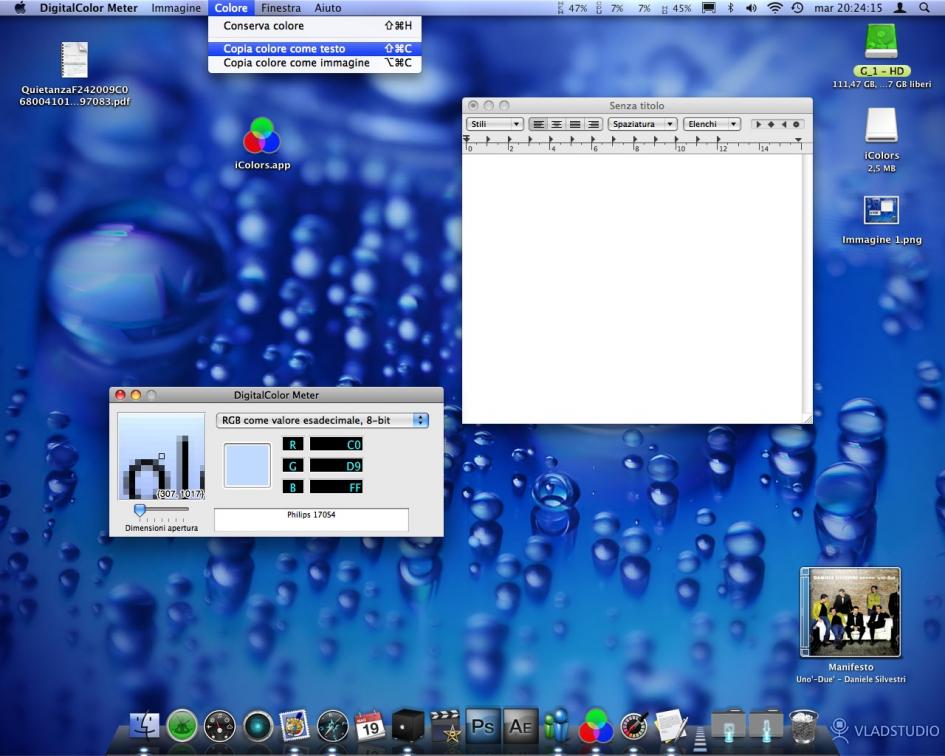Screen dimensions: 945x756
Task: Open Mail stamp icon in dock
Action: point(295,725)
